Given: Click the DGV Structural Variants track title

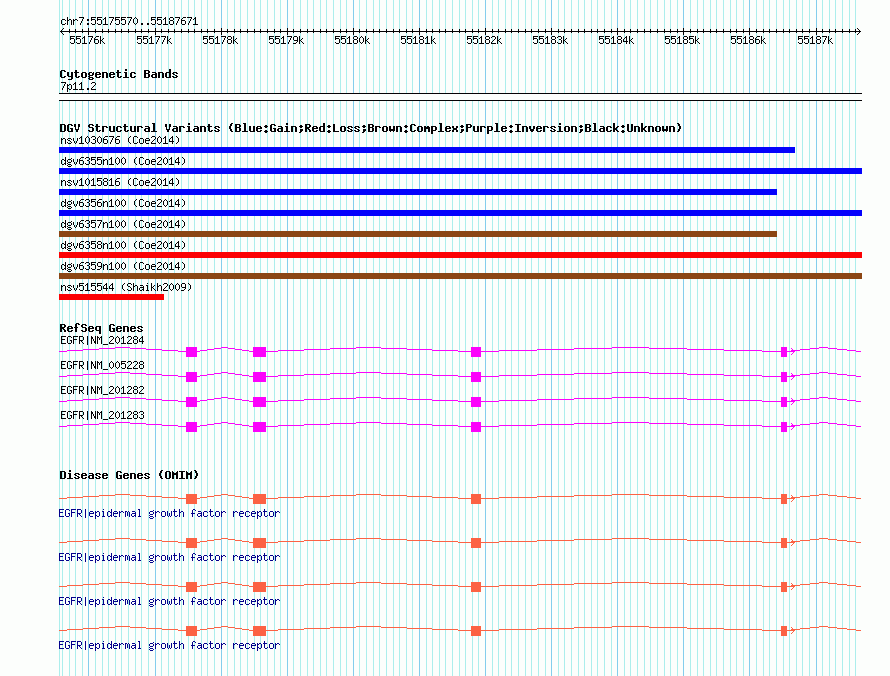Looking at the screenshot, I should (370, 128).
